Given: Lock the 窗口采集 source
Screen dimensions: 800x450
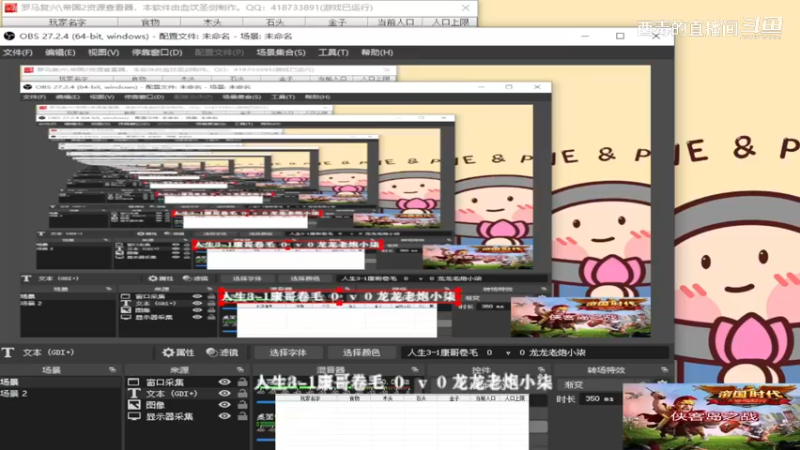Looking at the screenshot, I should click(x=242, y=382).
